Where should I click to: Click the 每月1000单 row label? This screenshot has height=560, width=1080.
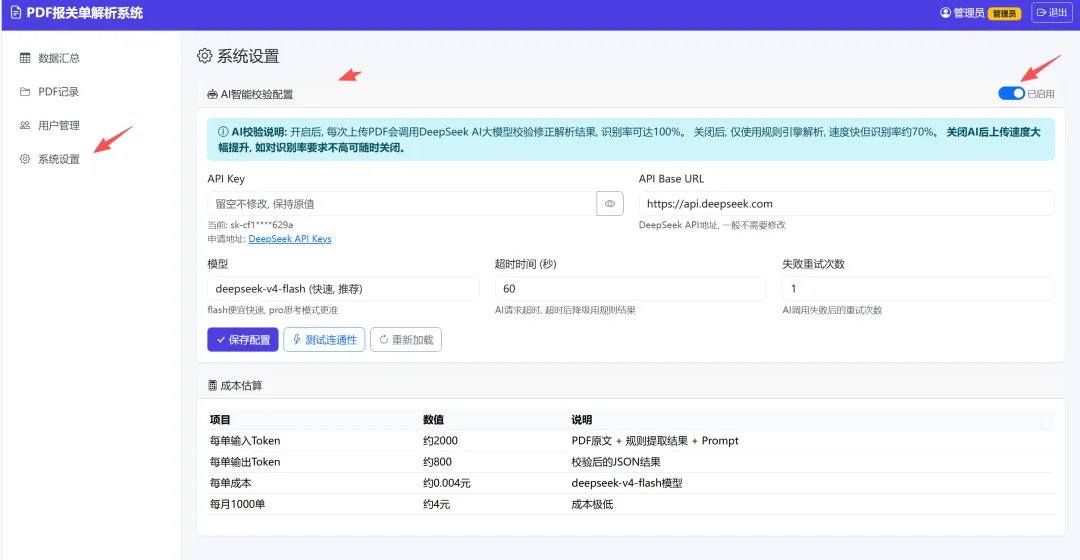coord(237,504)
